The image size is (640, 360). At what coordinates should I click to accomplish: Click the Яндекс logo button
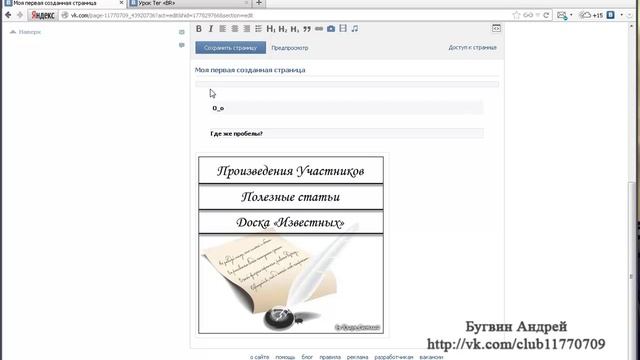click(42, 15)
